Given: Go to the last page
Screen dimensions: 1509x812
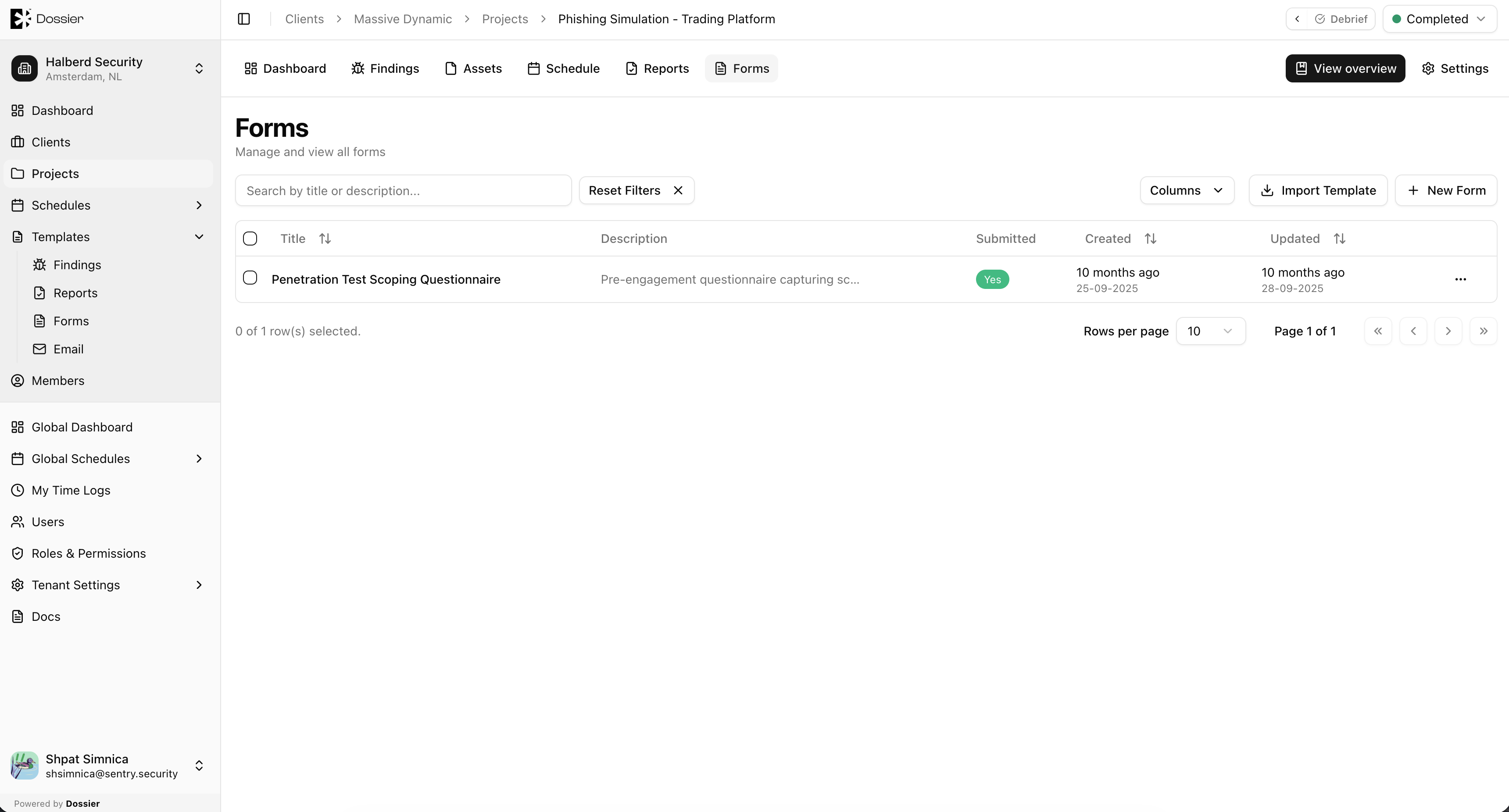Looking at the screenshot, I should click(1483, 331).
